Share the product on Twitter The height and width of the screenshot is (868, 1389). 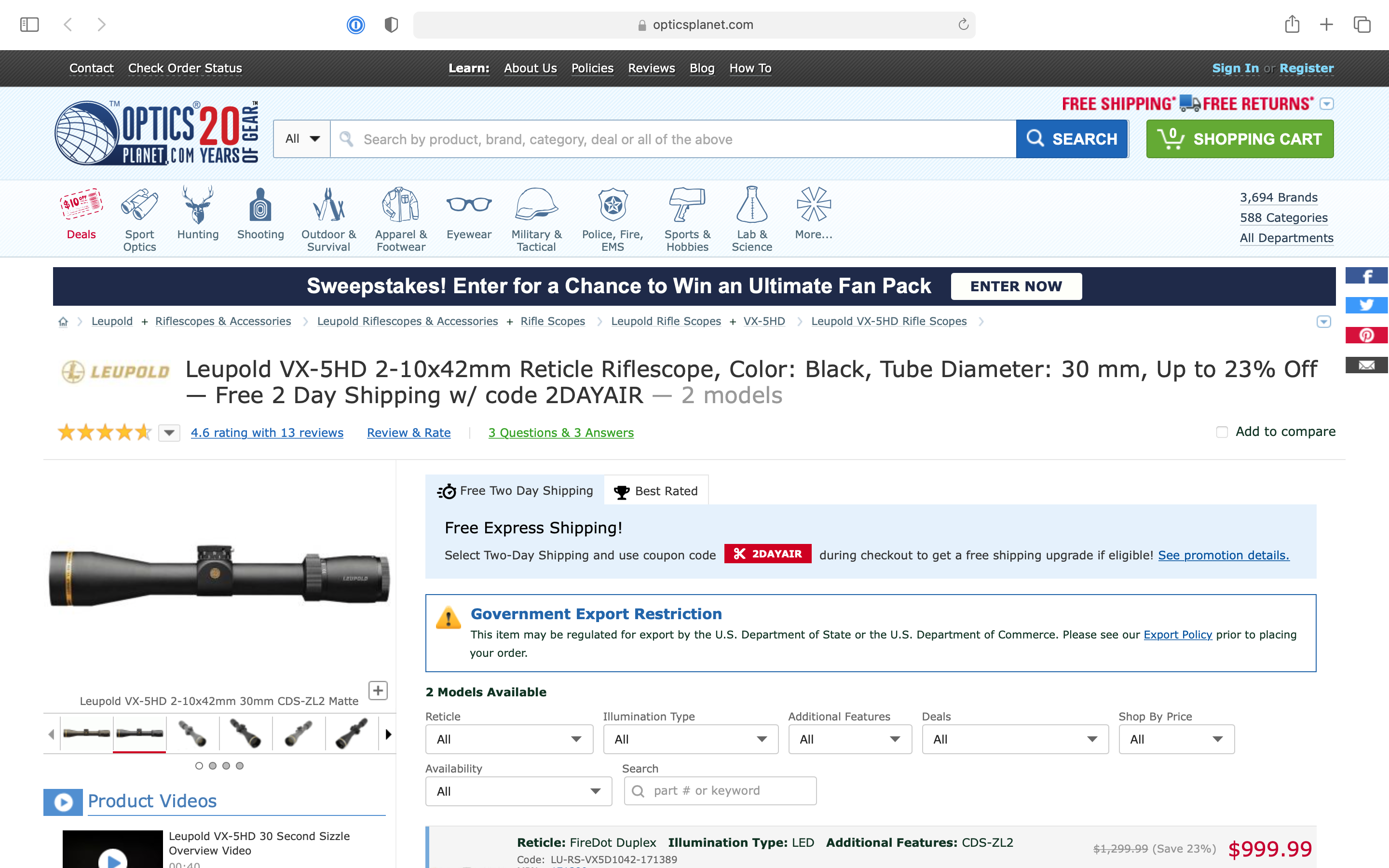(x=1367, y=305)
